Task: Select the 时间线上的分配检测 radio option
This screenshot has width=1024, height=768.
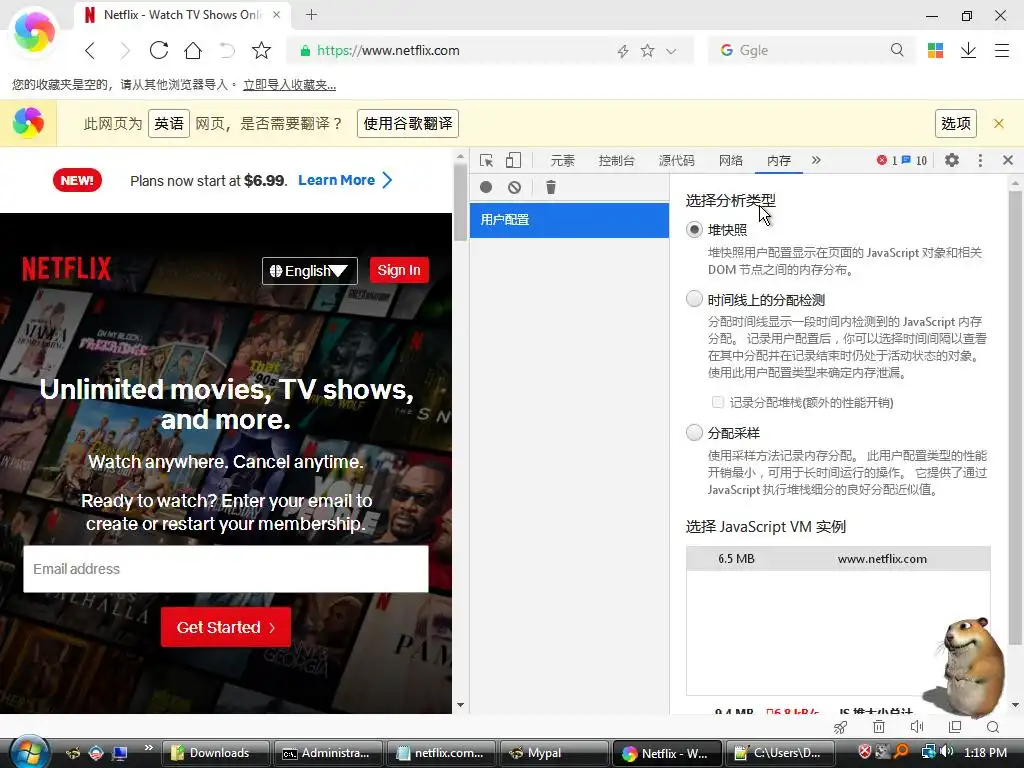Action: 694,299
